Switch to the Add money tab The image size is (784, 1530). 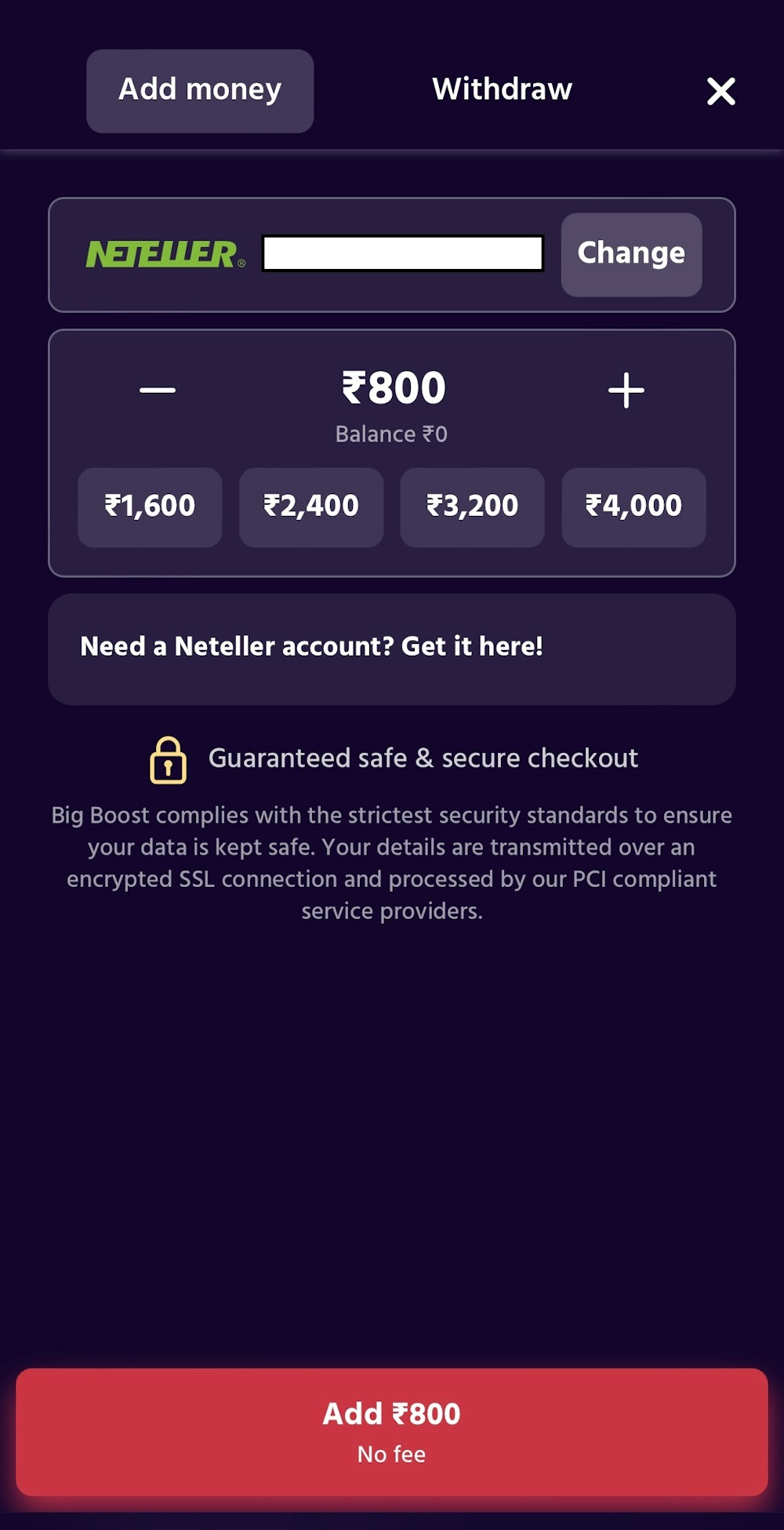coord(199,89)
